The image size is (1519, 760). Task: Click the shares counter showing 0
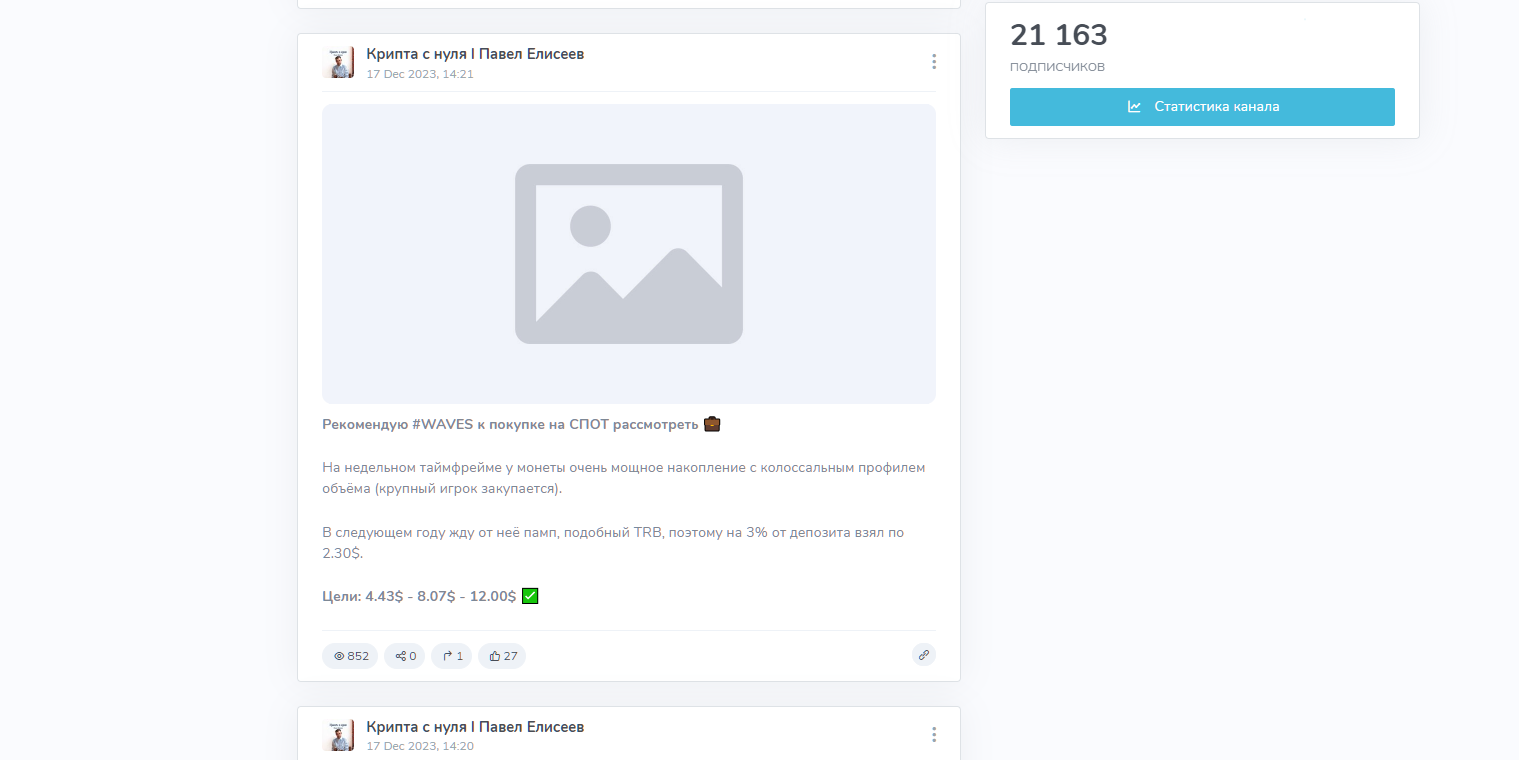[405, 656]
